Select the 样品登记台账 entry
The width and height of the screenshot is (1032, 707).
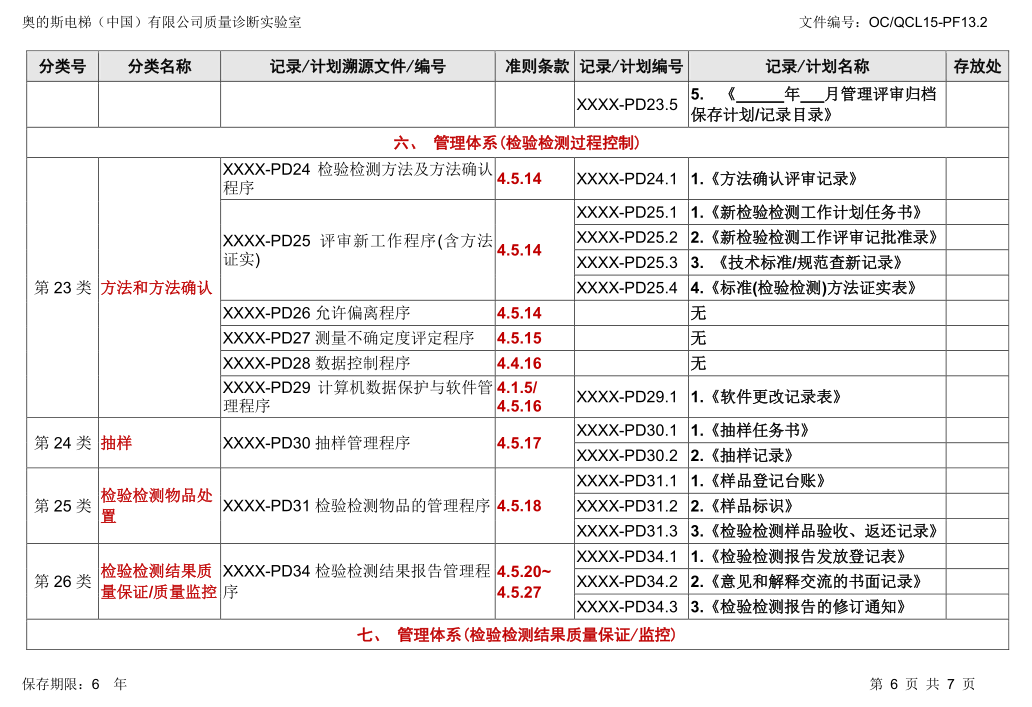(758, 481)
